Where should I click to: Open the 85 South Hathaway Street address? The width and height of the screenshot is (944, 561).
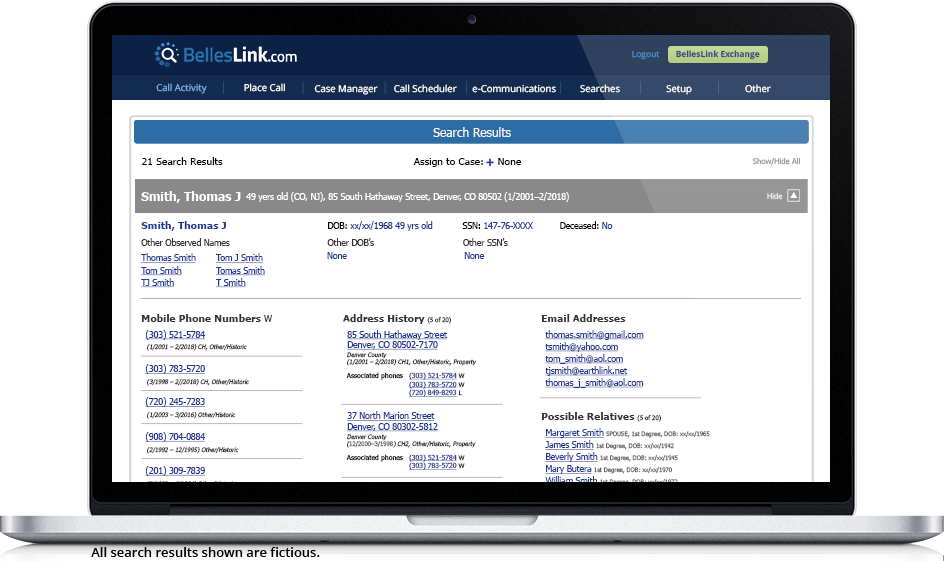coord(397,335)
